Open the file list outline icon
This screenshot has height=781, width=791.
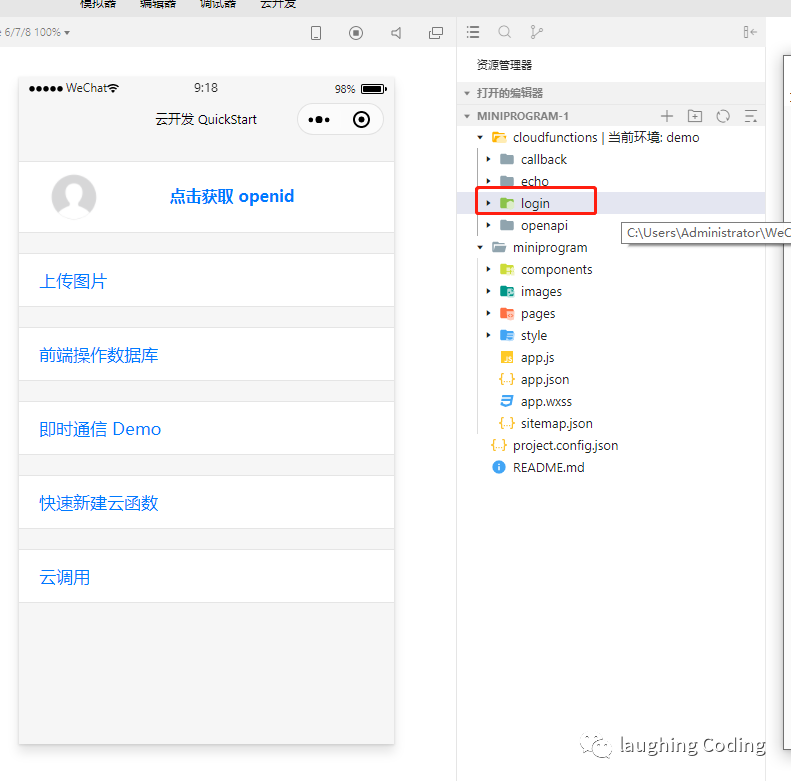coord(473,32)
